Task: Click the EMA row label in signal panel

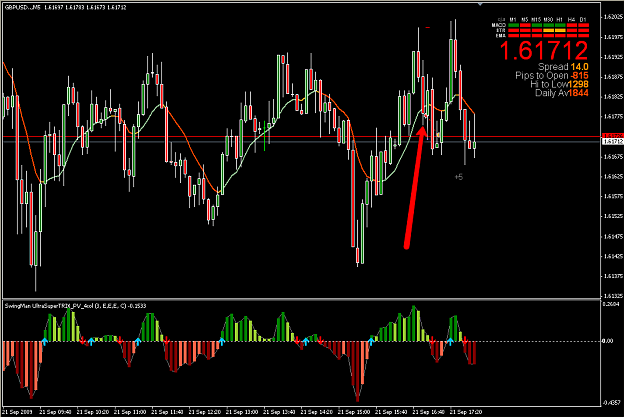Action: pos(501,35)
